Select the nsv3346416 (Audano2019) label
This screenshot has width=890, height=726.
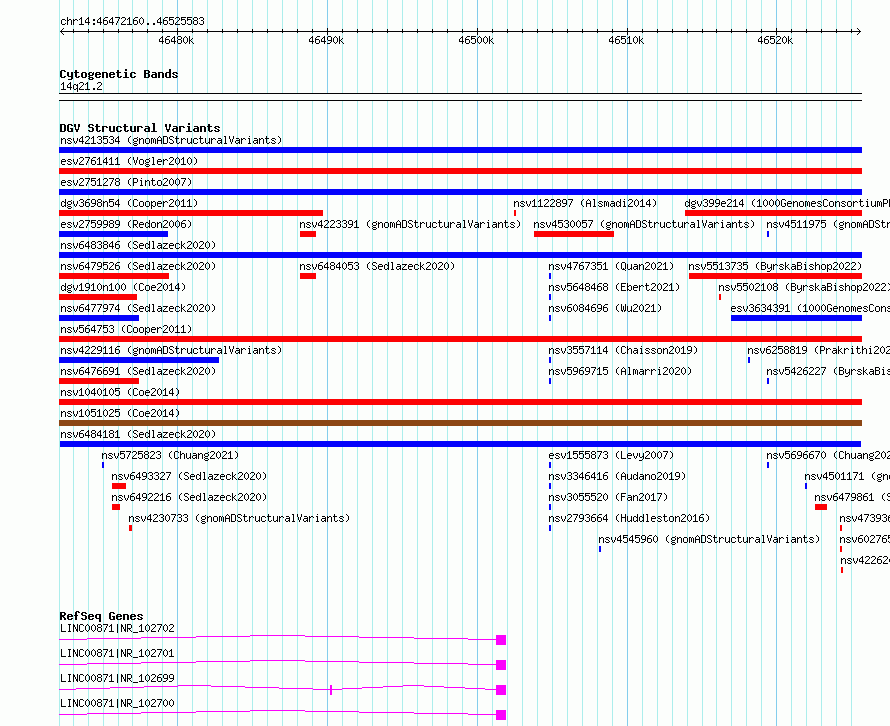(617, 476)
